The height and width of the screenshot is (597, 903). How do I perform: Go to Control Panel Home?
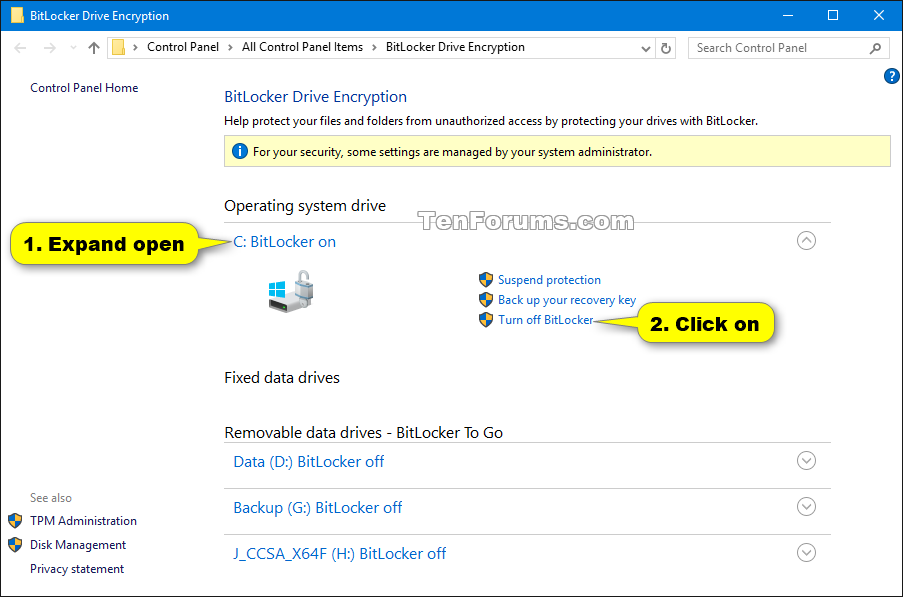tap(84, 88)
